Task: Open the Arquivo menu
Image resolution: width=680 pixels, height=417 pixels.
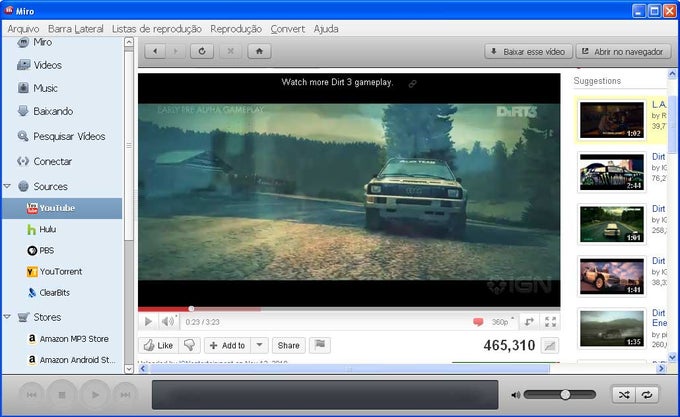Action: pyautogui.click(x=23, y=29)
